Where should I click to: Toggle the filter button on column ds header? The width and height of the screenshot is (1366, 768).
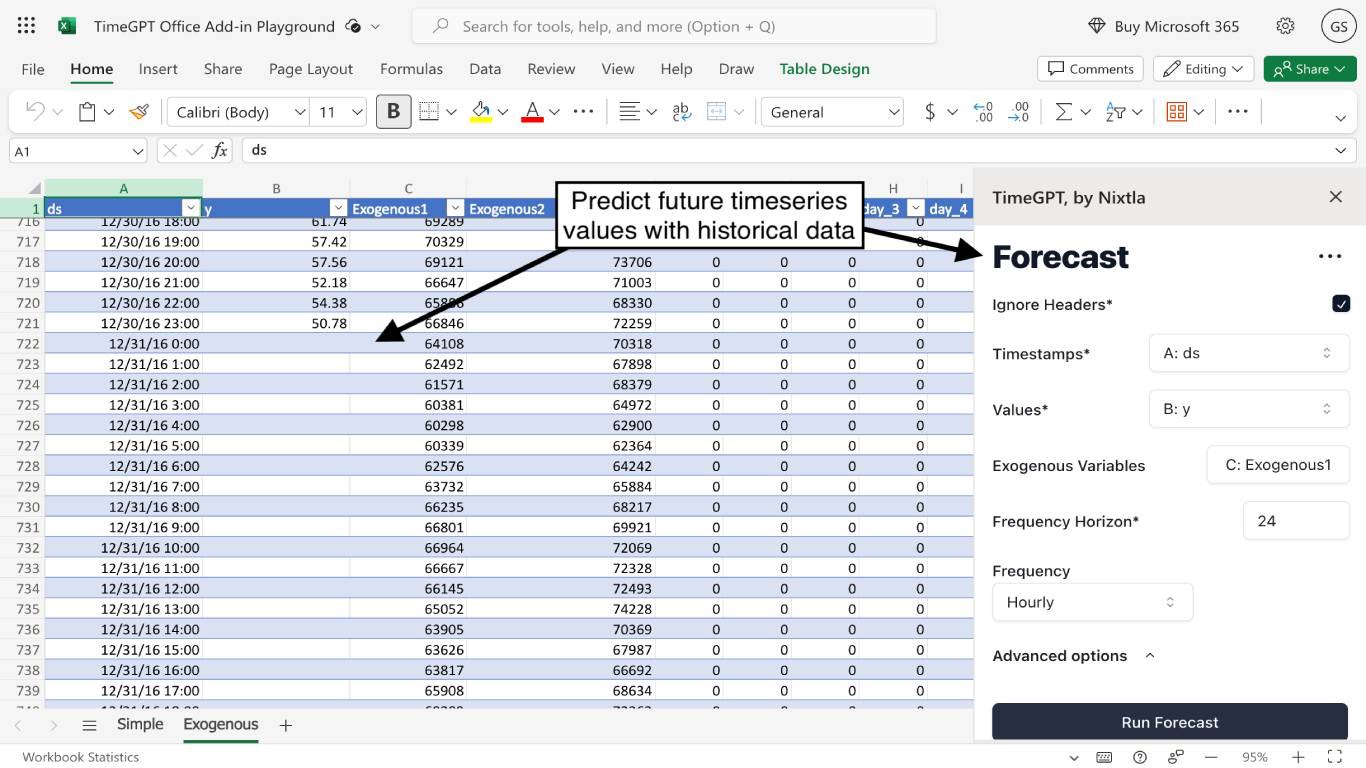click(x=191, y=209)
